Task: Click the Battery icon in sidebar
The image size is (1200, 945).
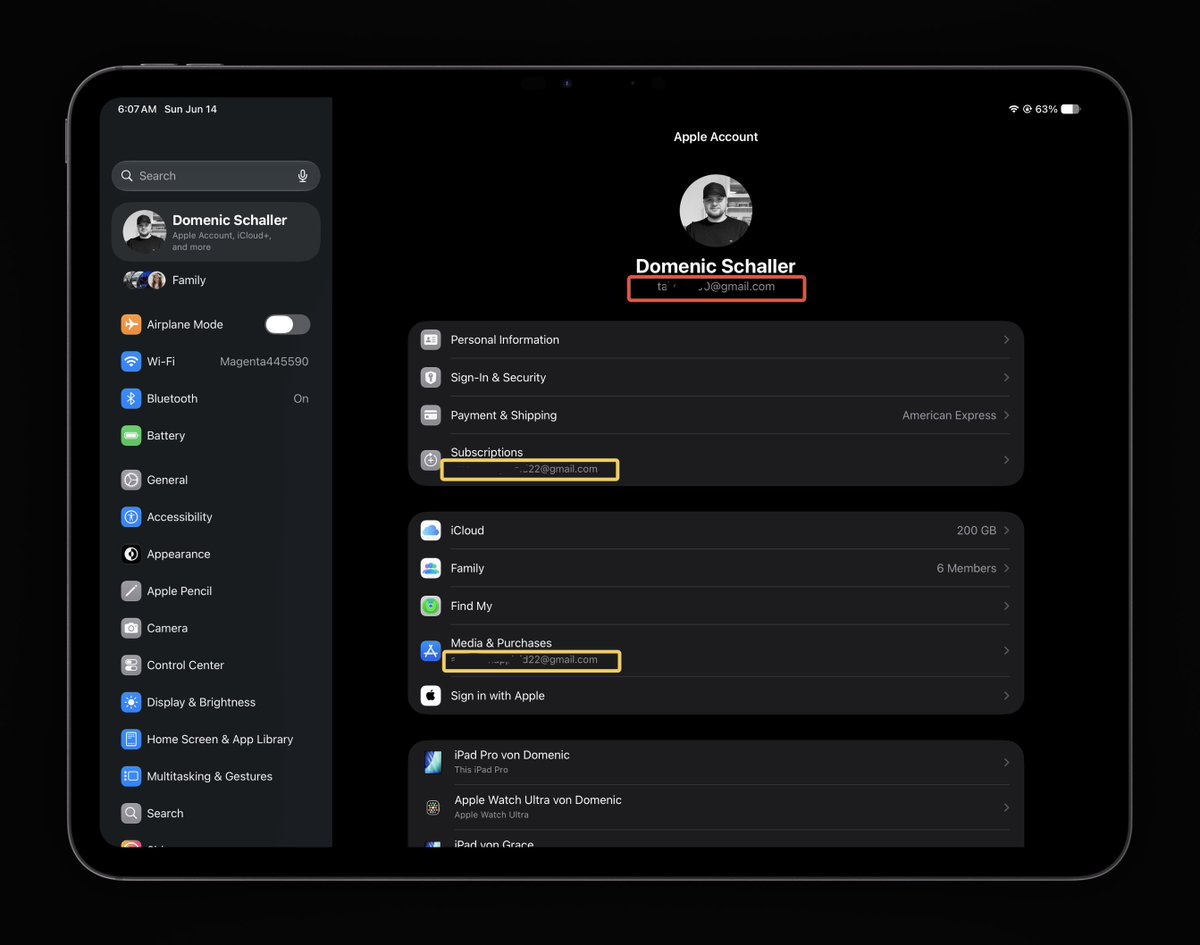Action: pos(131,435)
